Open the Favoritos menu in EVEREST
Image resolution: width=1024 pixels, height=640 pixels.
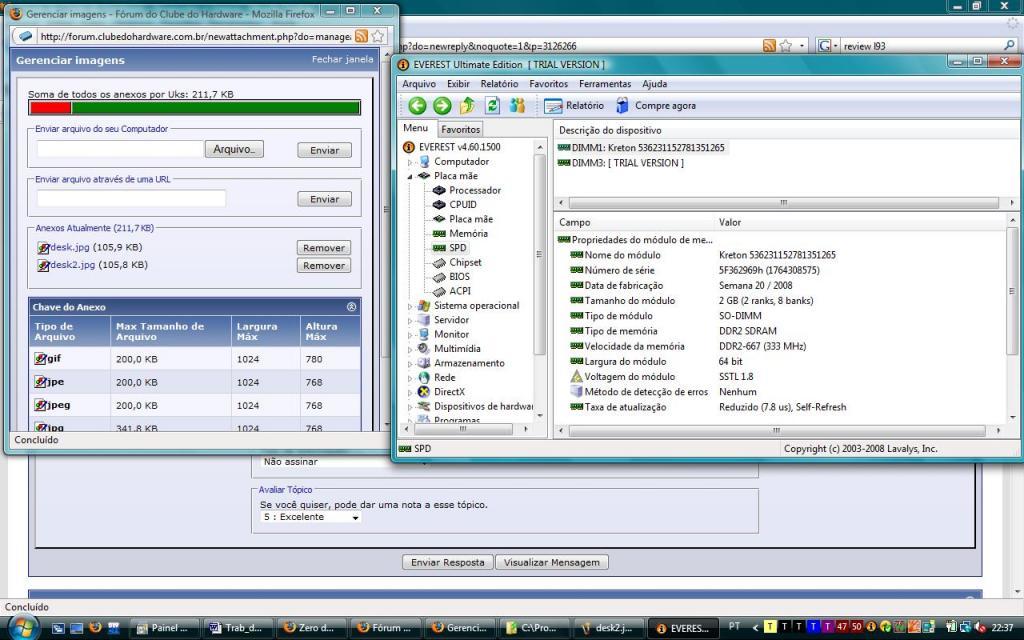click(x=549, y=84)
